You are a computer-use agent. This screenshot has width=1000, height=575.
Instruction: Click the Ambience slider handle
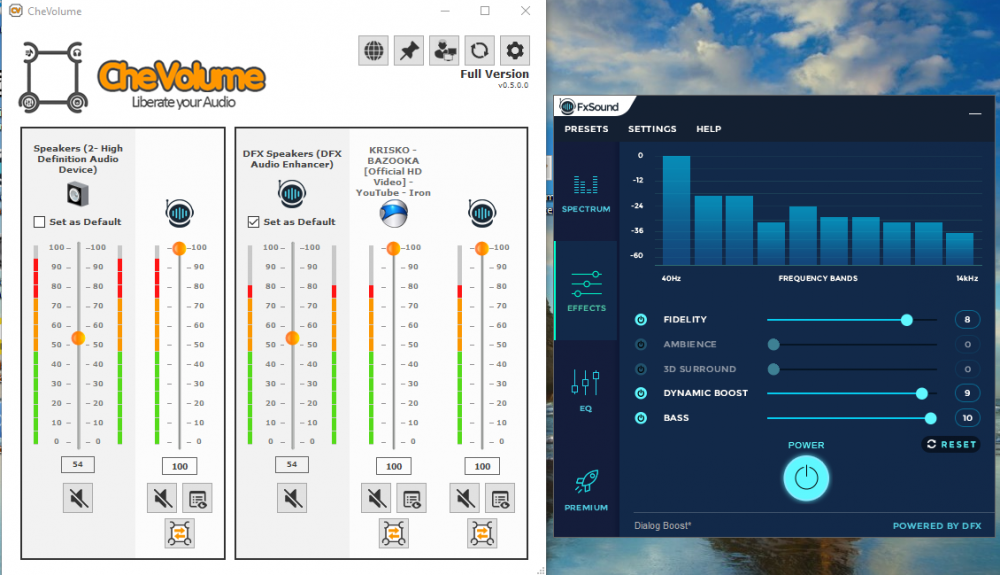coord(774,345)
